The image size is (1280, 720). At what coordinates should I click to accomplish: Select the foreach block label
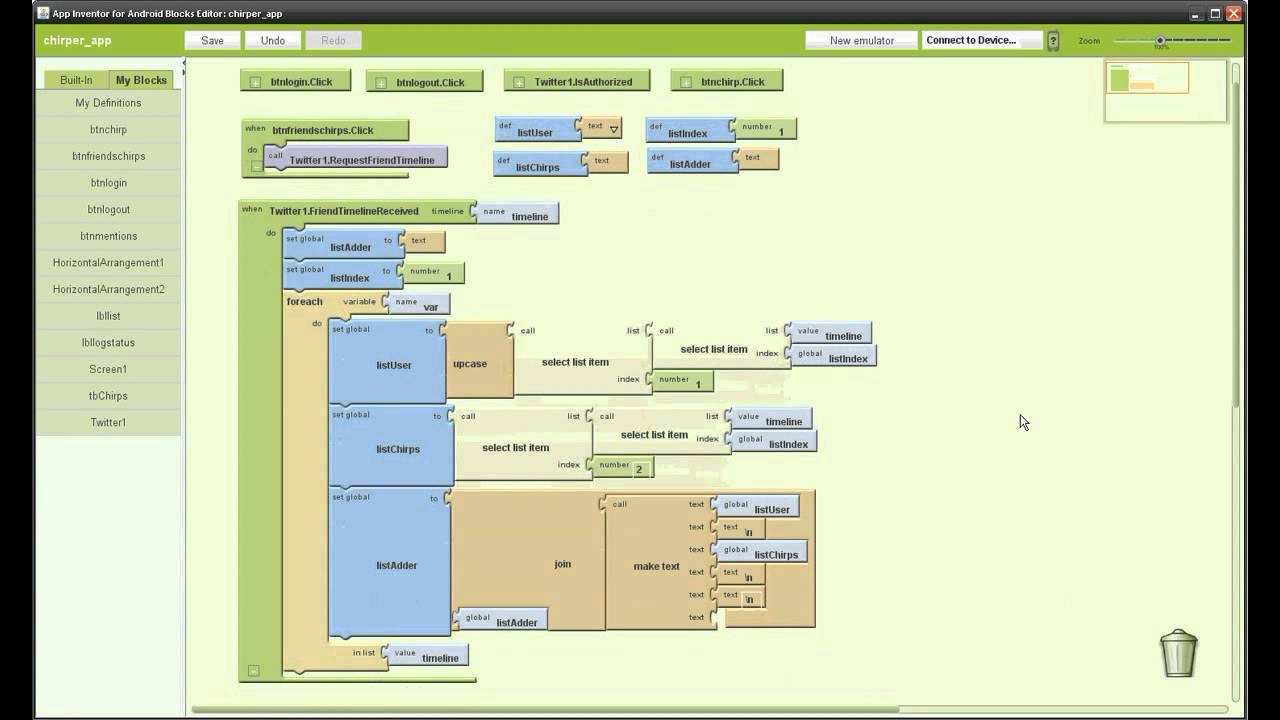click(x=304, y=302)
